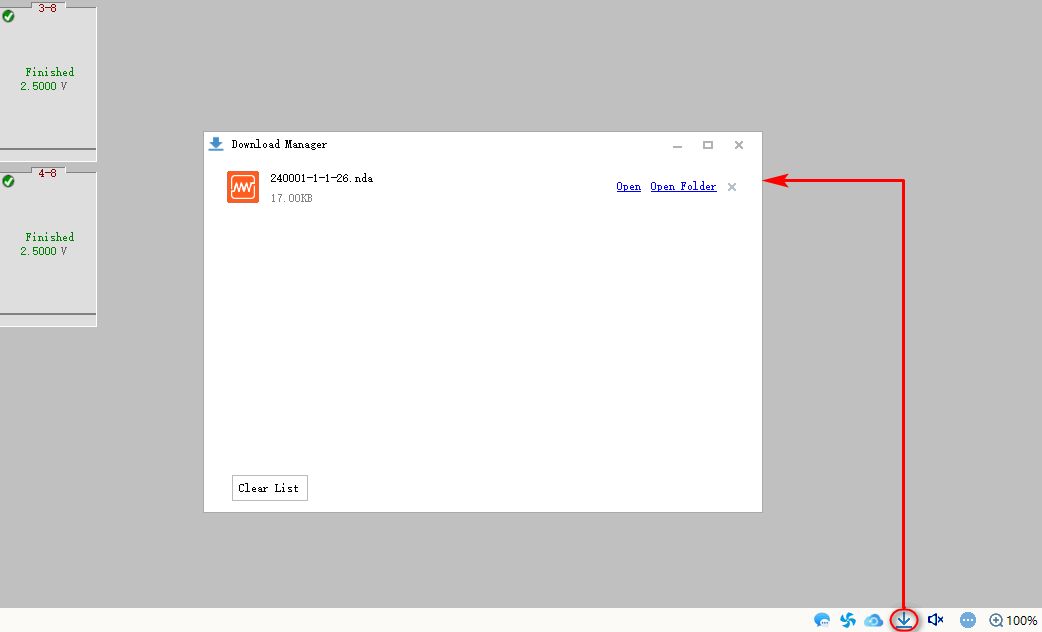Image resolution: width=1042 pixels, height=632 pixels.
Task: Click the chat message bubble icon
Action: point(822,620)
